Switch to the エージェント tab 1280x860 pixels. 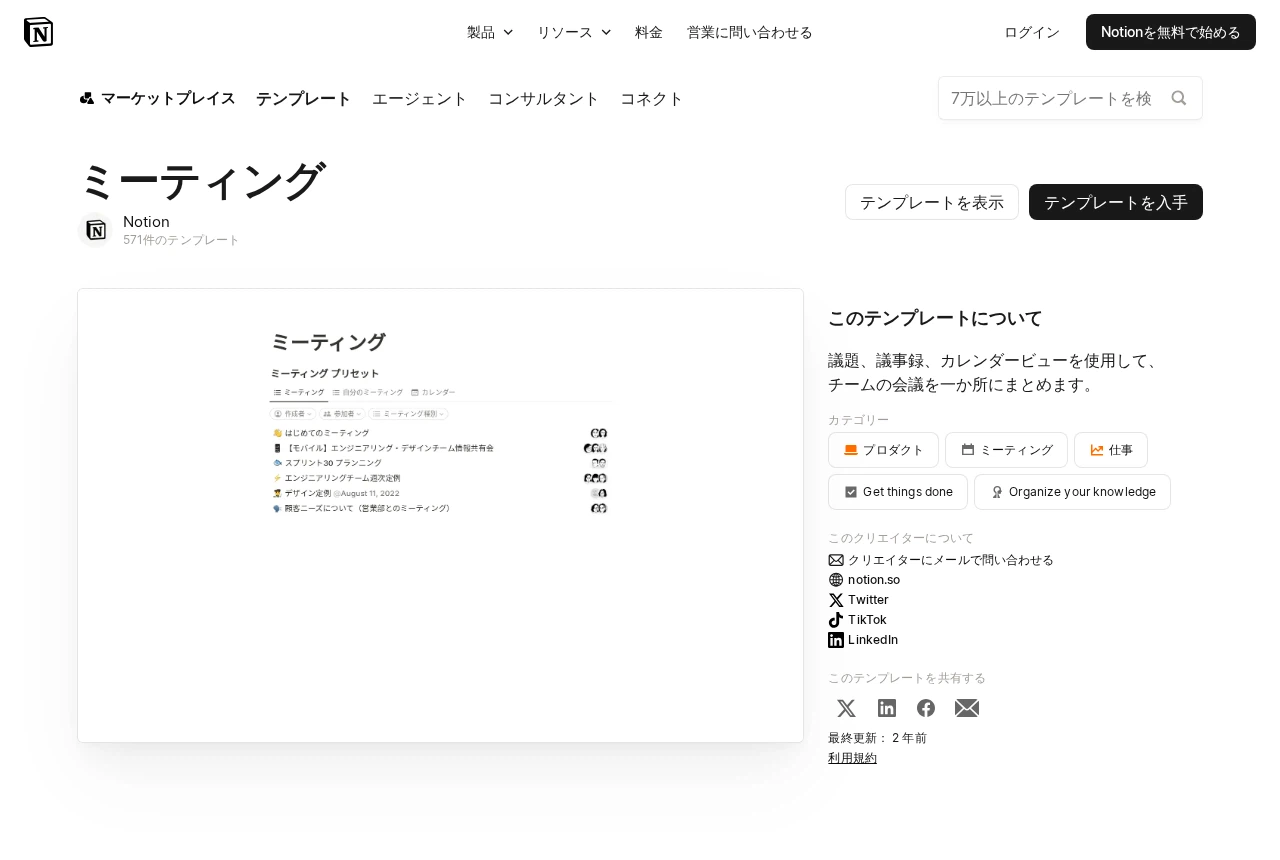tap(420, 98)
